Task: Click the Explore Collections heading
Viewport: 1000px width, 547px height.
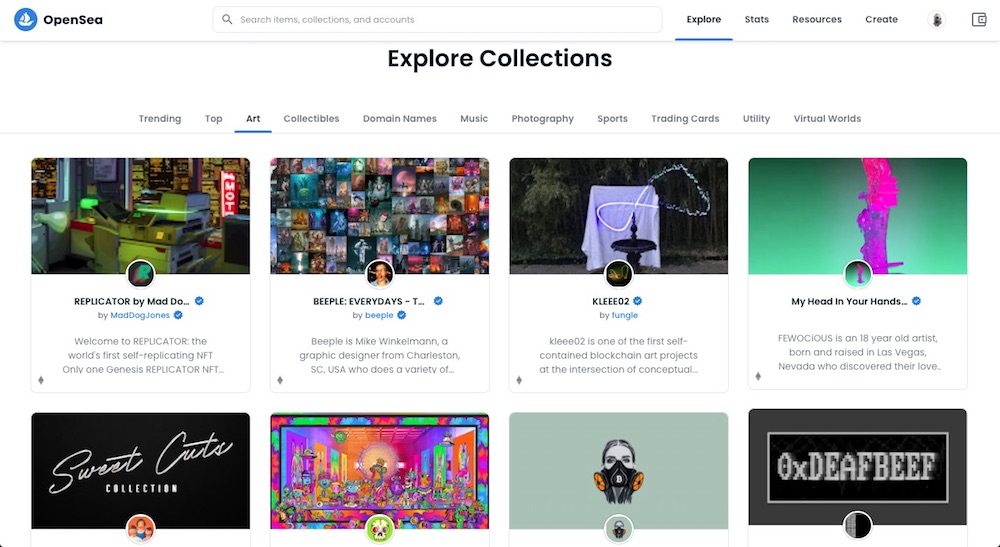Action: point(500,59)
